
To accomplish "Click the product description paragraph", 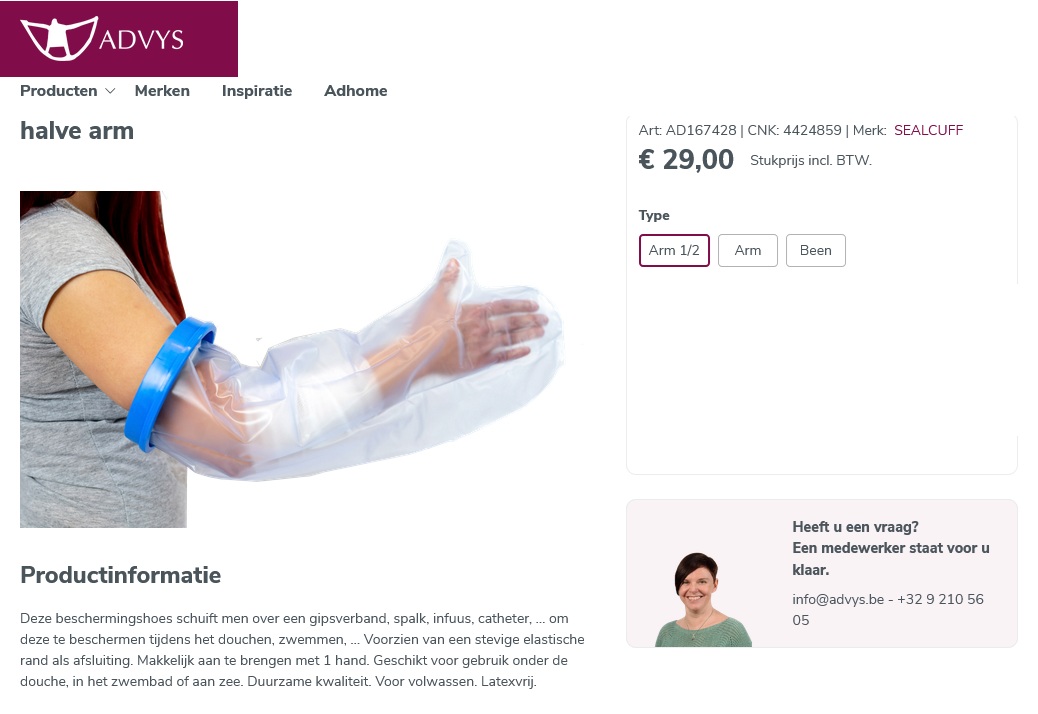I will click(x=303, y=650).
